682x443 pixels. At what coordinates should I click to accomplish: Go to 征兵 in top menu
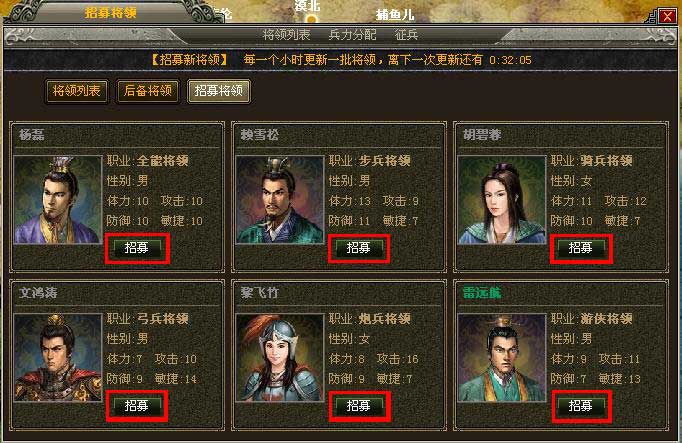pyautogui.click(x=406, y=35)
